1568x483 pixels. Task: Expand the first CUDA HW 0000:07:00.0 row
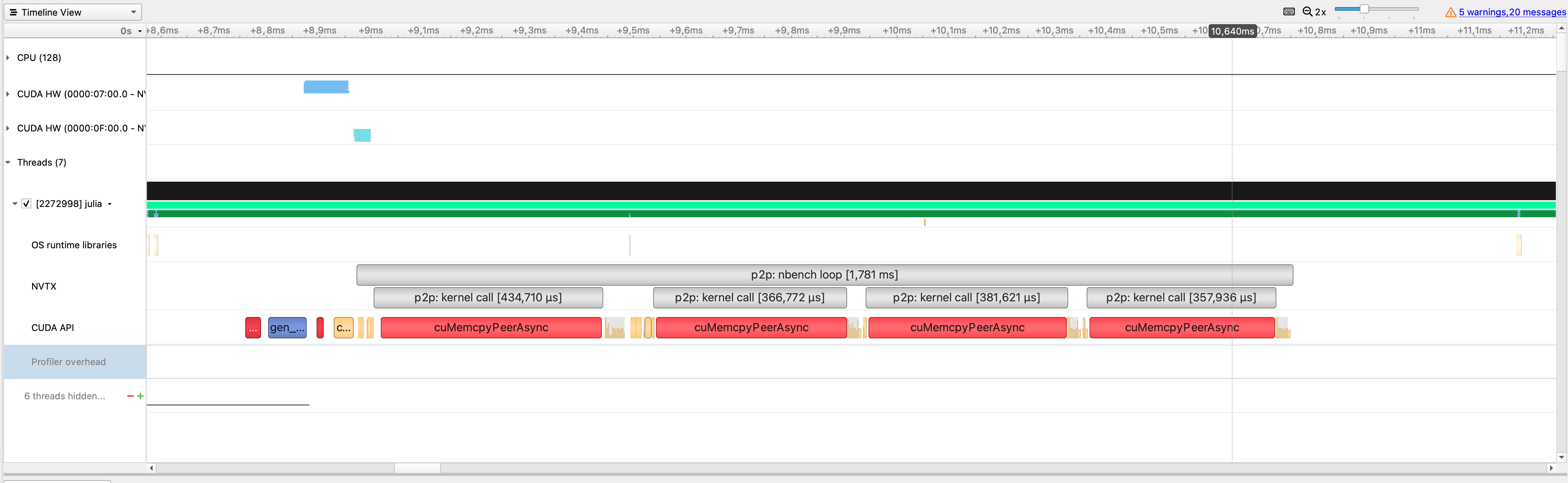8,94
